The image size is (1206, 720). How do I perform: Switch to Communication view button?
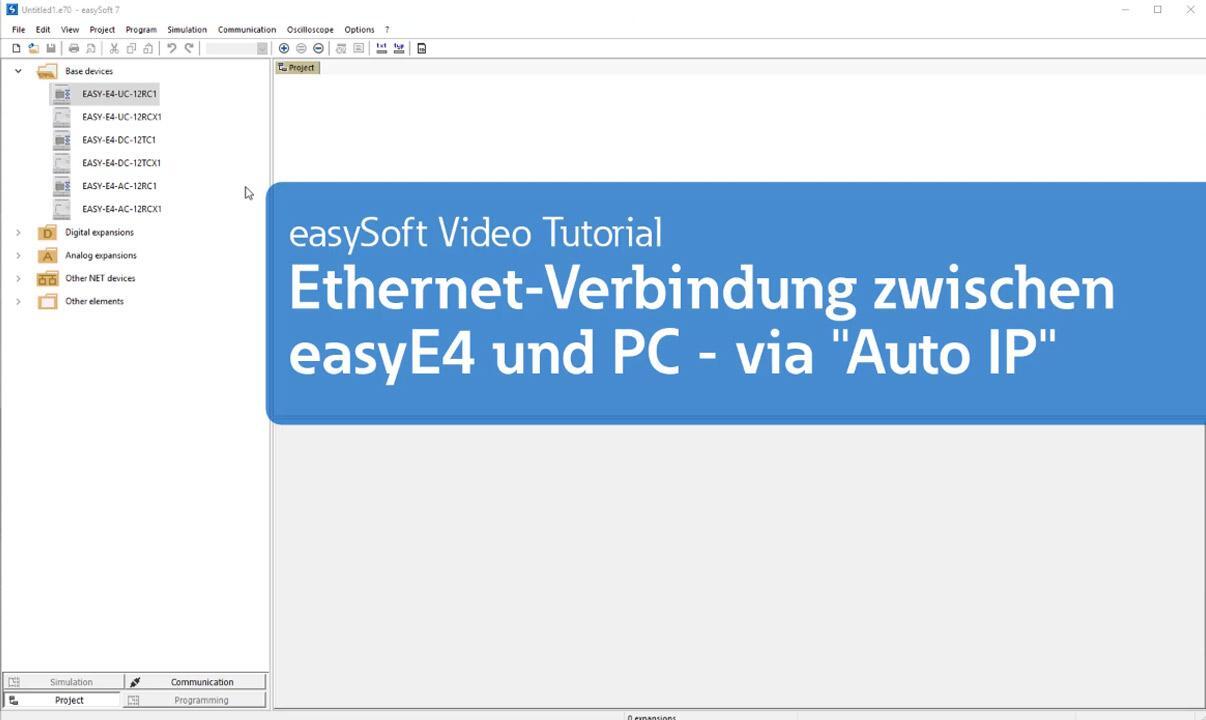196,682
